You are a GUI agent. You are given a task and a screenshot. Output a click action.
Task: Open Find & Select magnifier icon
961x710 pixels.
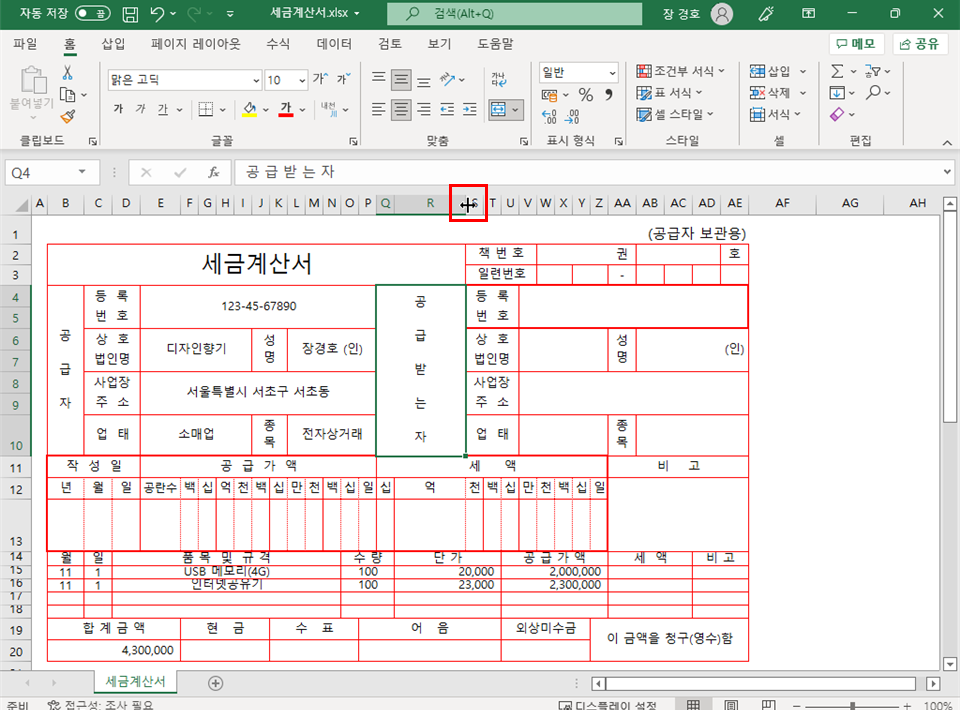point(874,93)
